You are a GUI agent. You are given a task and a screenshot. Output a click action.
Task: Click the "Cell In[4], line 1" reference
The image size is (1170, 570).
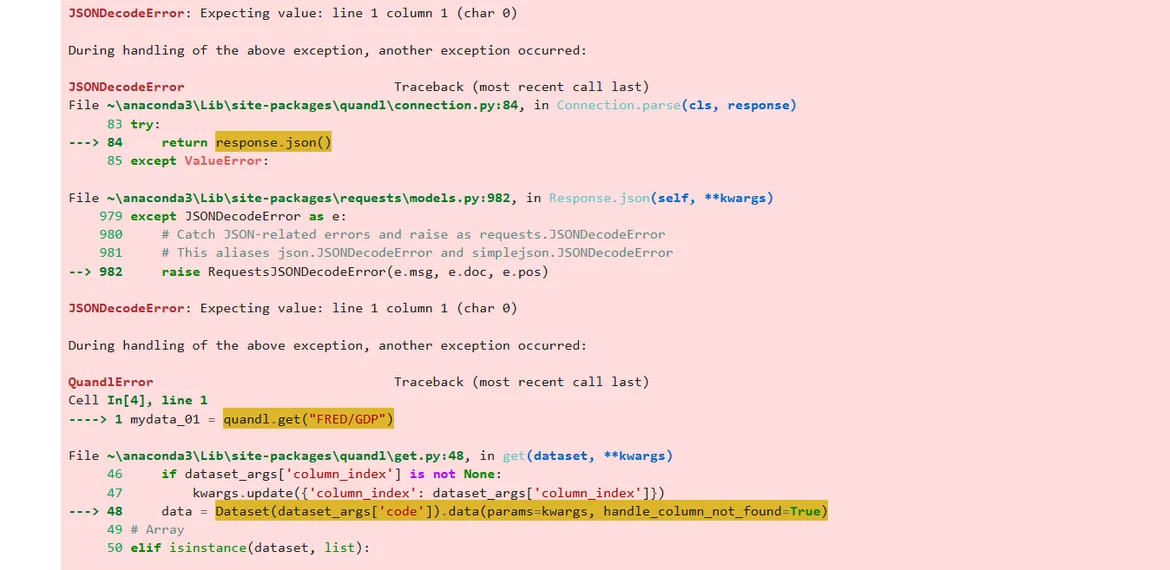tap(138, 400)
